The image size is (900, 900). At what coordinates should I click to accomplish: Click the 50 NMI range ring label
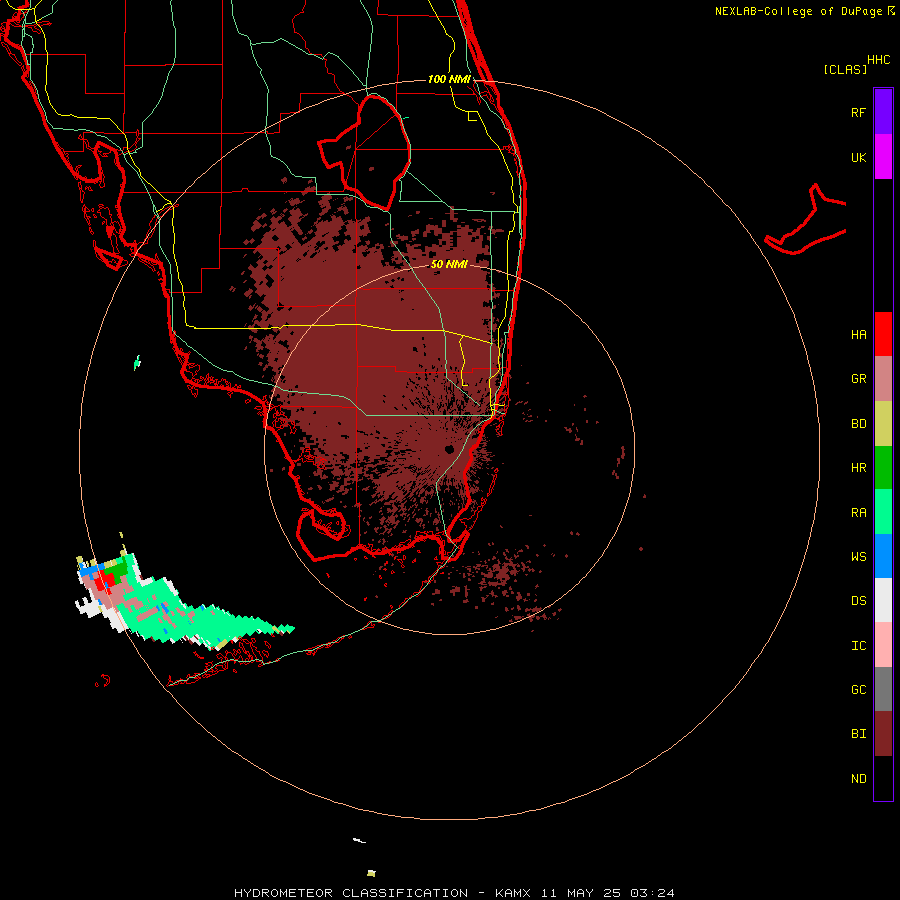(449, 264)
